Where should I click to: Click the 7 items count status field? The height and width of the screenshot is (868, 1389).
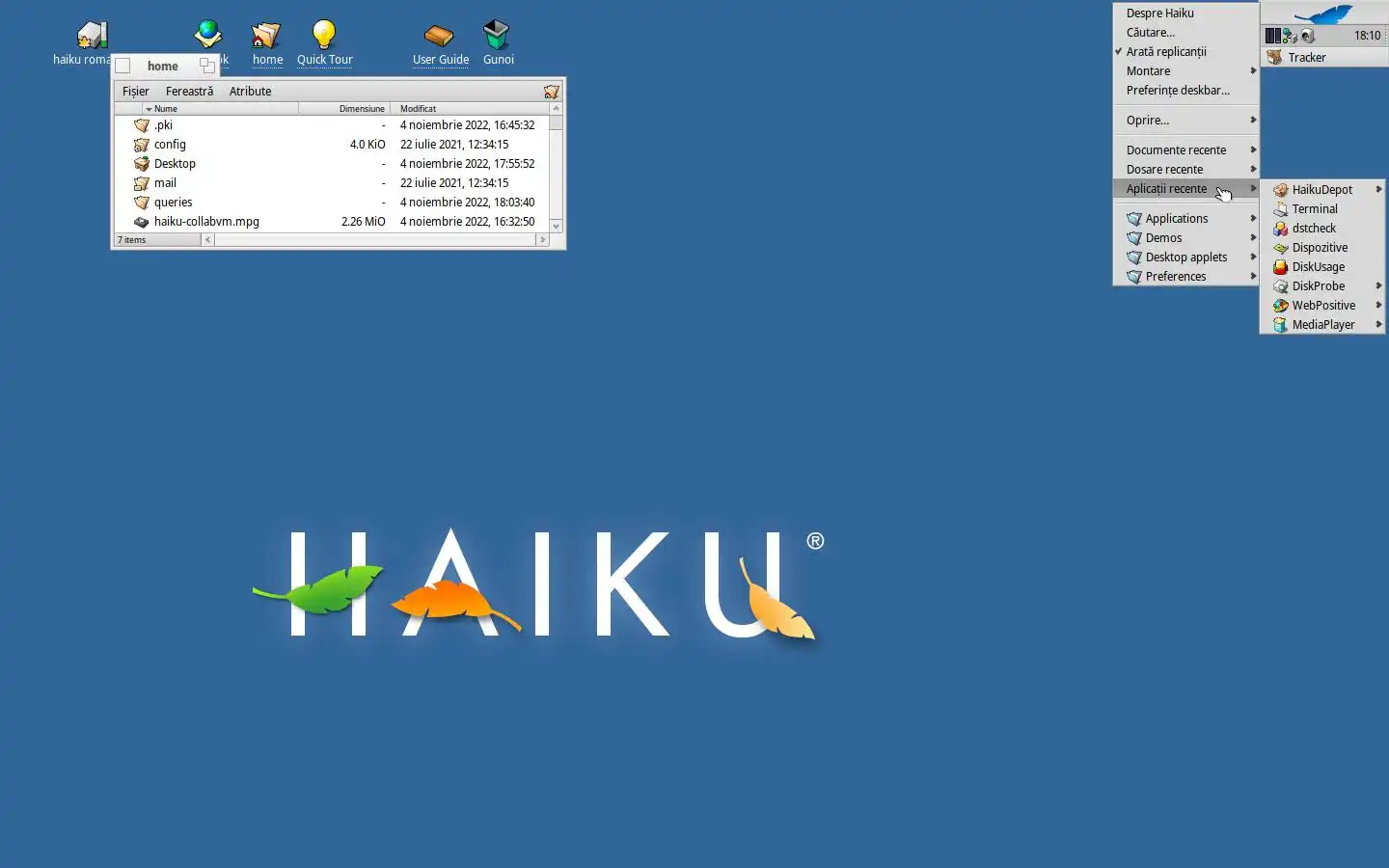click(157, 240)
